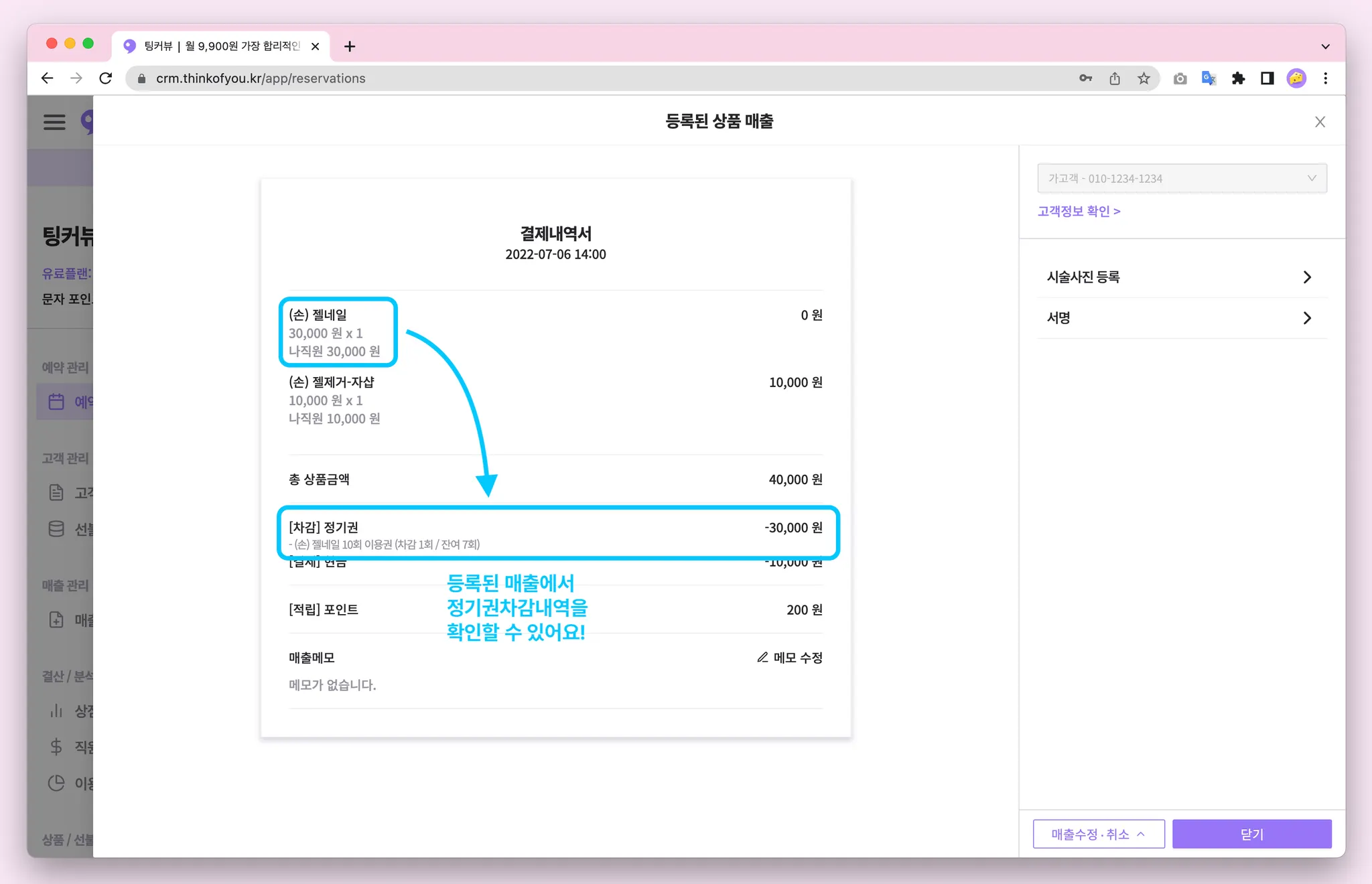Open the customer selector dropdown 가고객
Screen dimensions: 1372x884
pyautogui.click(x=1182, y=179)
